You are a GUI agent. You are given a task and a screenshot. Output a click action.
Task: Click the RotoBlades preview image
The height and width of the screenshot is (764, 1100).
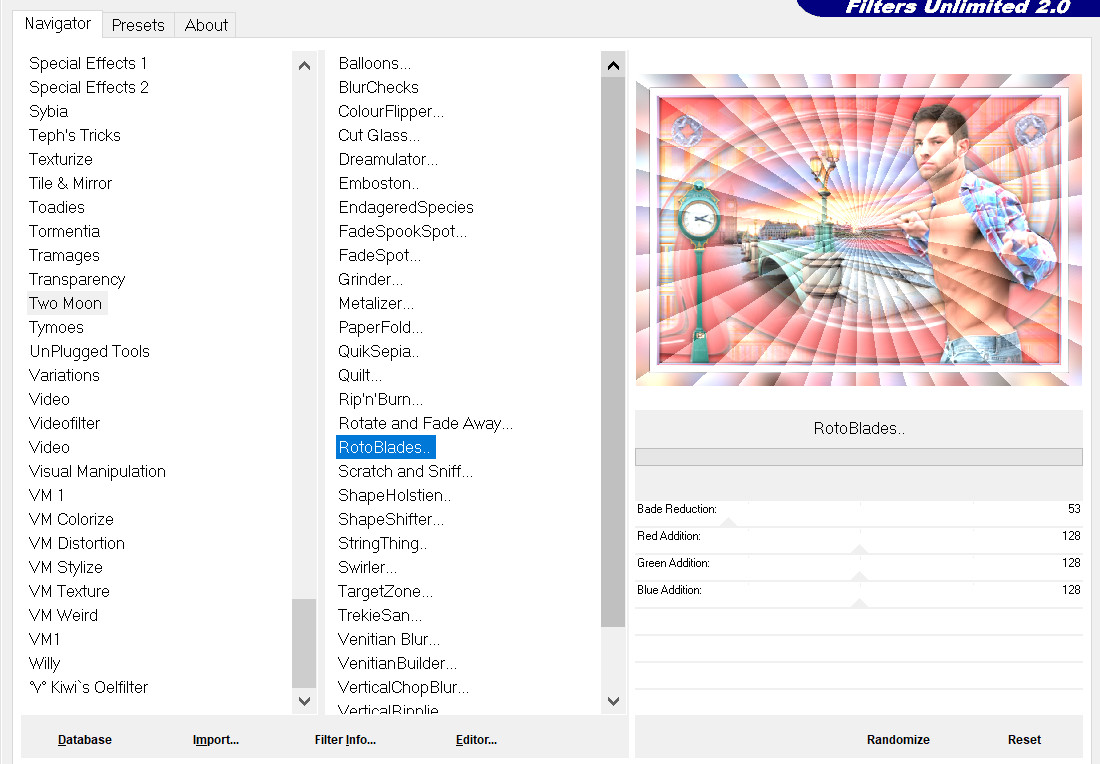(858, 229)
